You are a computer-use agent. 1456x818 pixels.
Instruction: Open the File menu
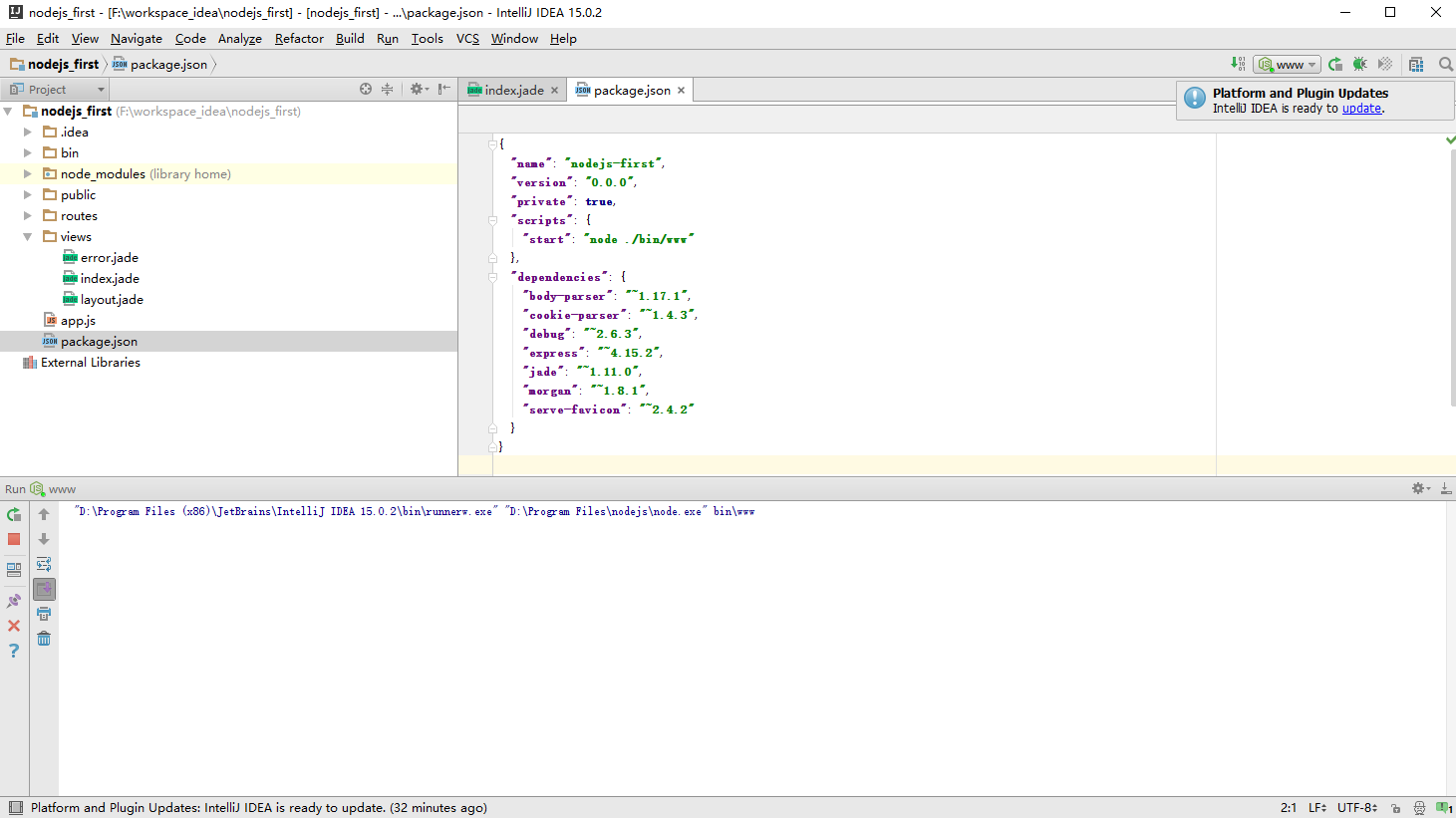click(x=15, y=38)
